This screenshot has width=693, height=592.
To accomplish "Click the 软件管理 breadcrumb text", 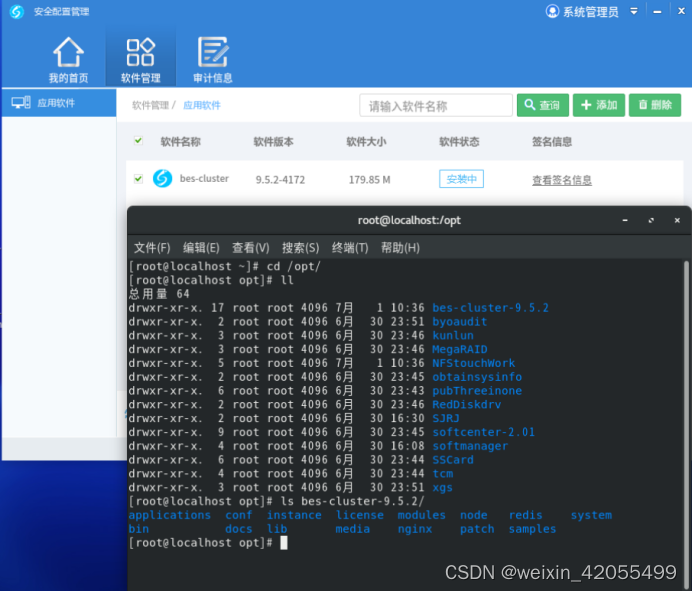I will coord(150,105).
